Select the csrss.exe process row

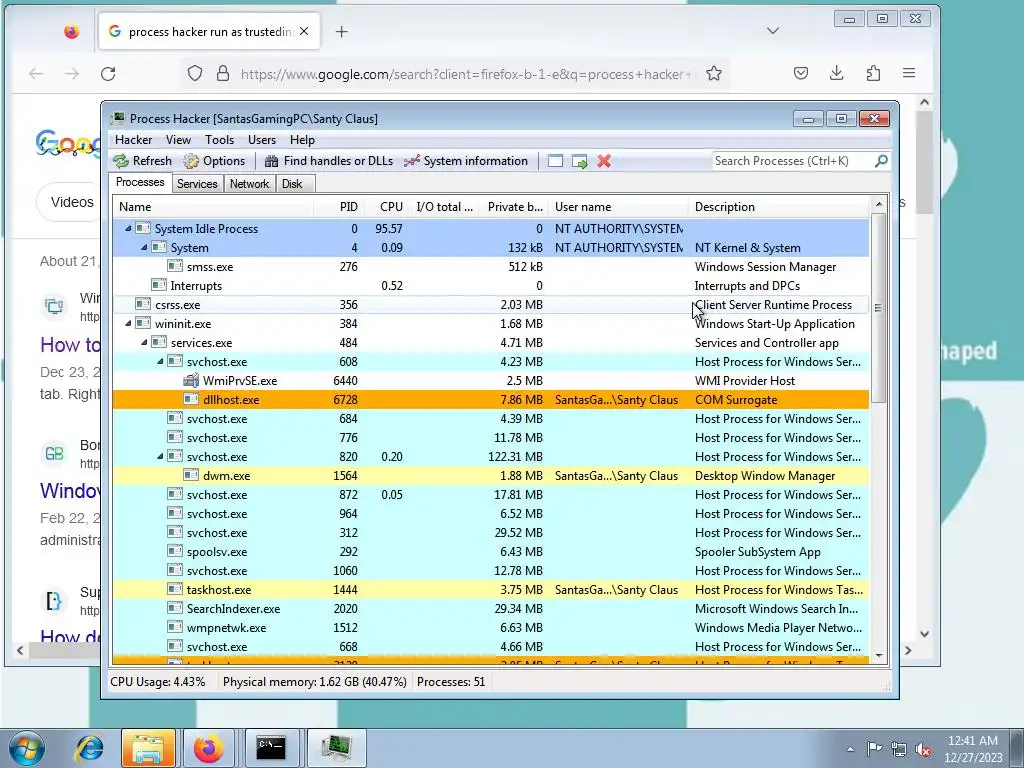click(x=491, y=304)
